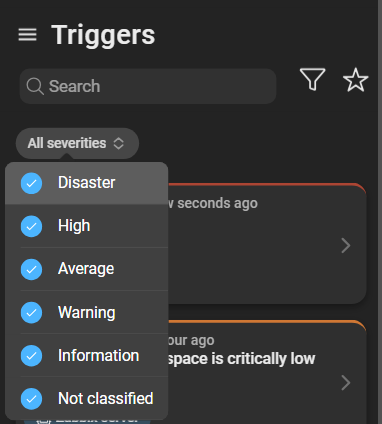
Task: Select the Warning menu entry label
Action: pyautogui.click(x=87, y=313)
